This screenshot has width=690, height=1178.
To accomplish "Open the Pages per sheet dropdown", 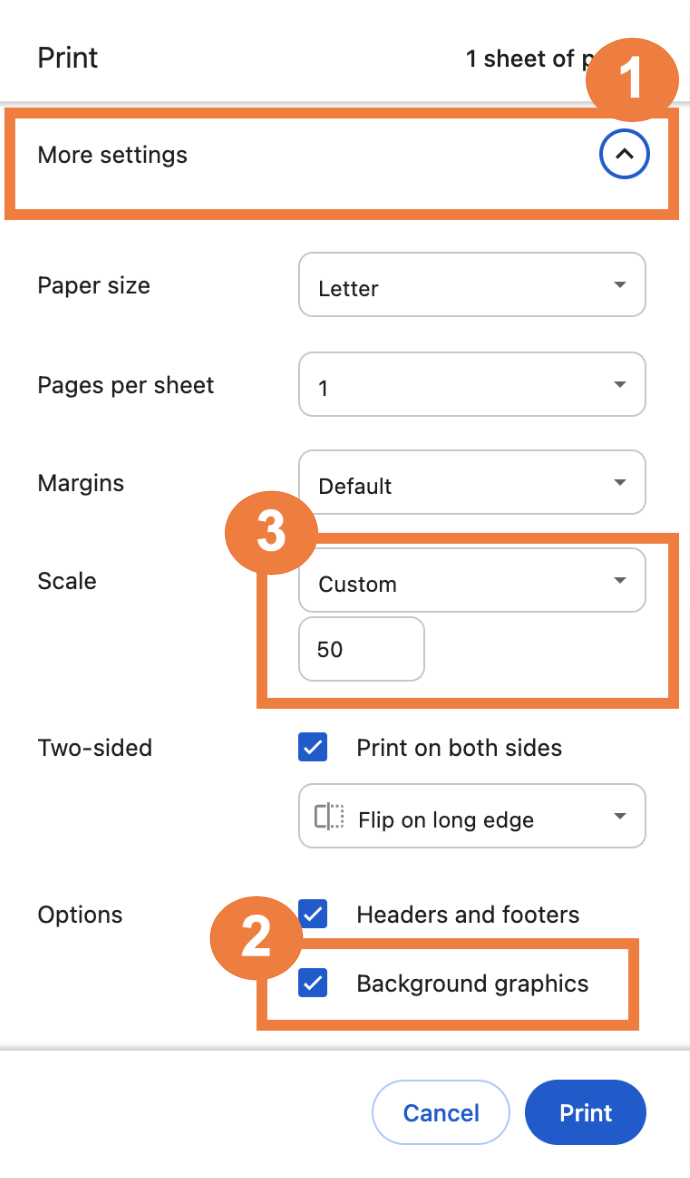I will tap(471, 385).
